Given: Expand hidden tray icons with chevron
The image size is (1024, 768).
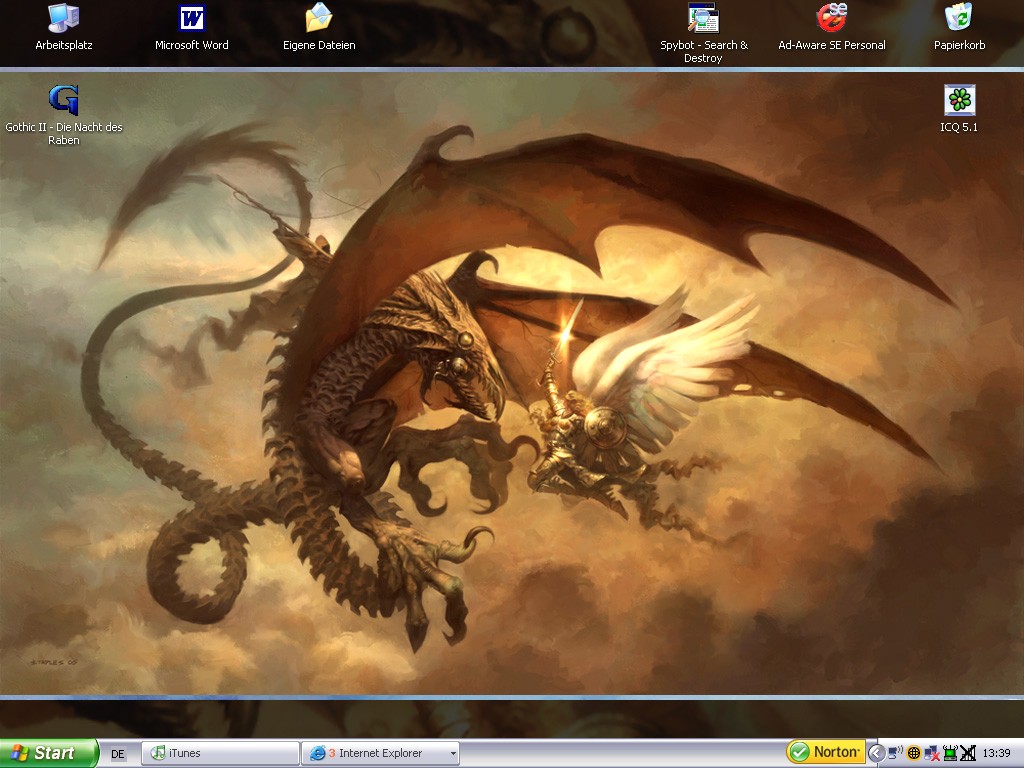Looking at the screenshot, I should coord(876,753).
